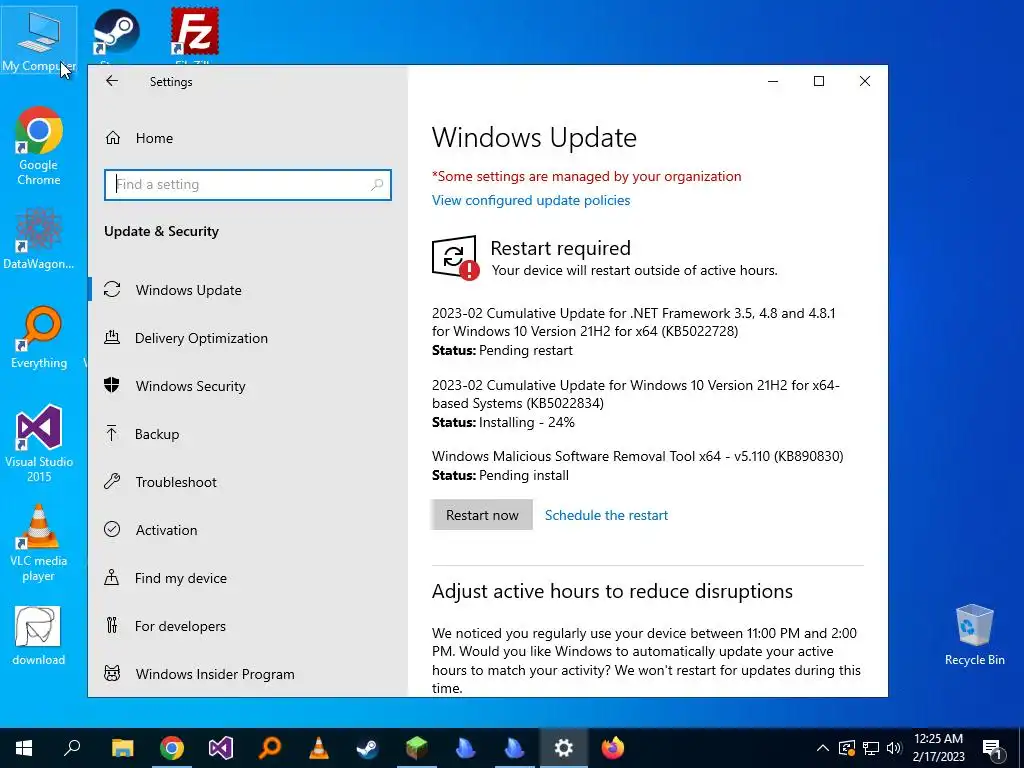Open Windows Insider Program page
The height and width of the screenshot is (768, 1024).
[x=215, y=674]
